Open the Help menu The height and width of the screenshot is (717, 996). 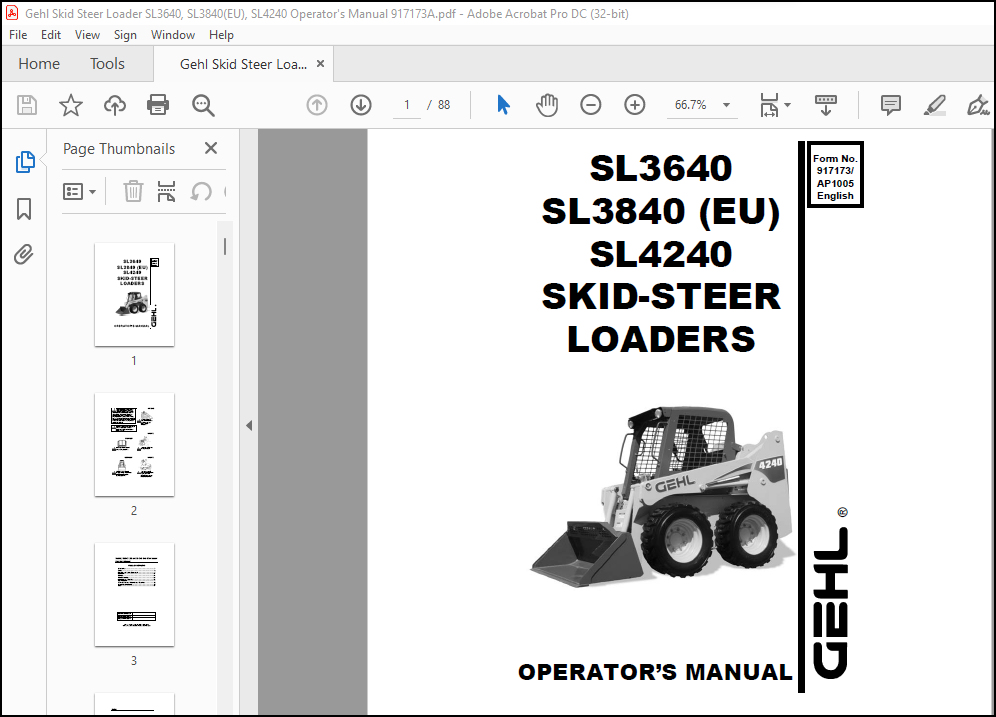click(x=221, y=35)
